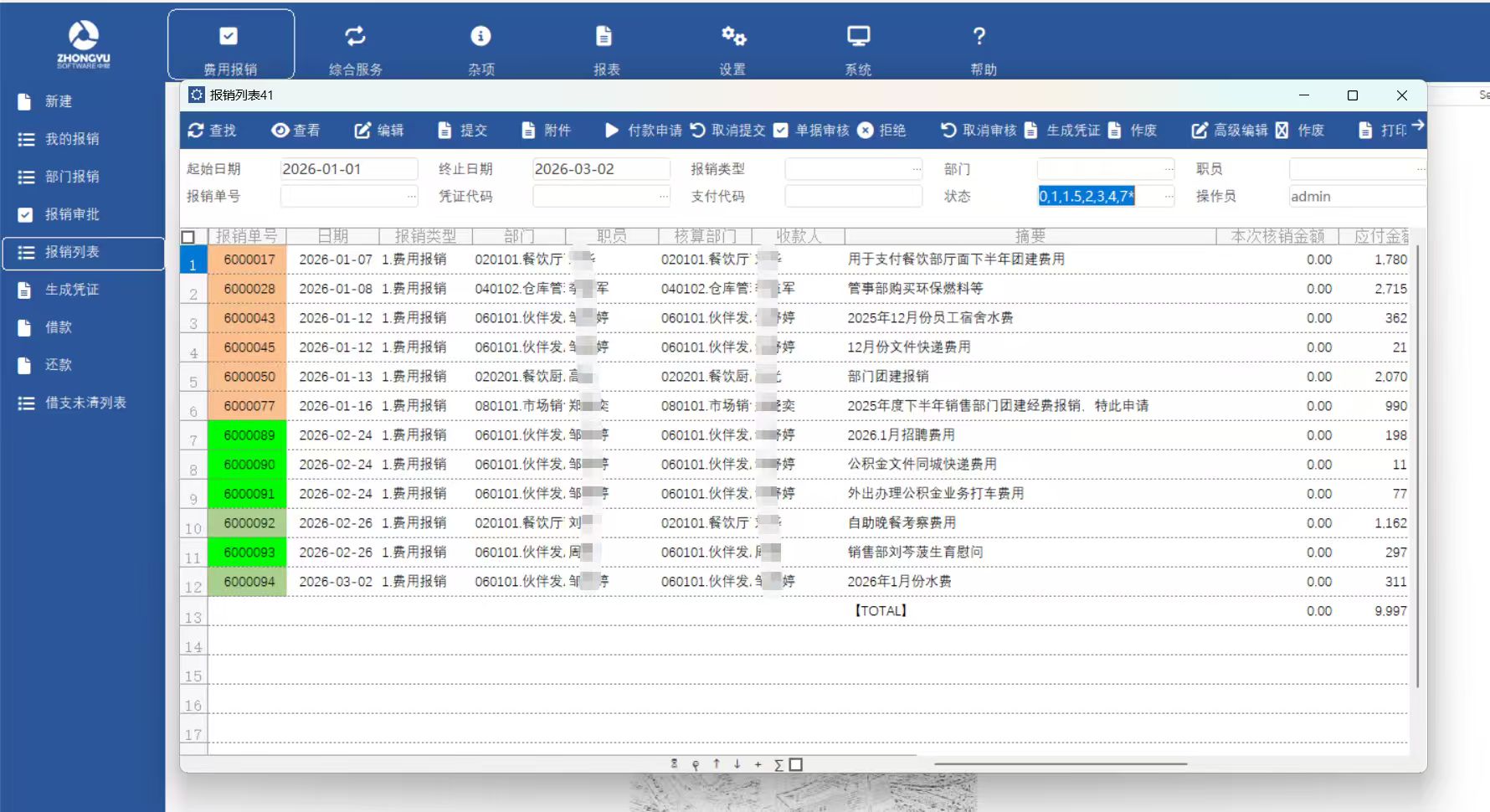Toggle the square checkbox beside sigma icon
The image size is (1490, 812).
click(x=796, y=764)
